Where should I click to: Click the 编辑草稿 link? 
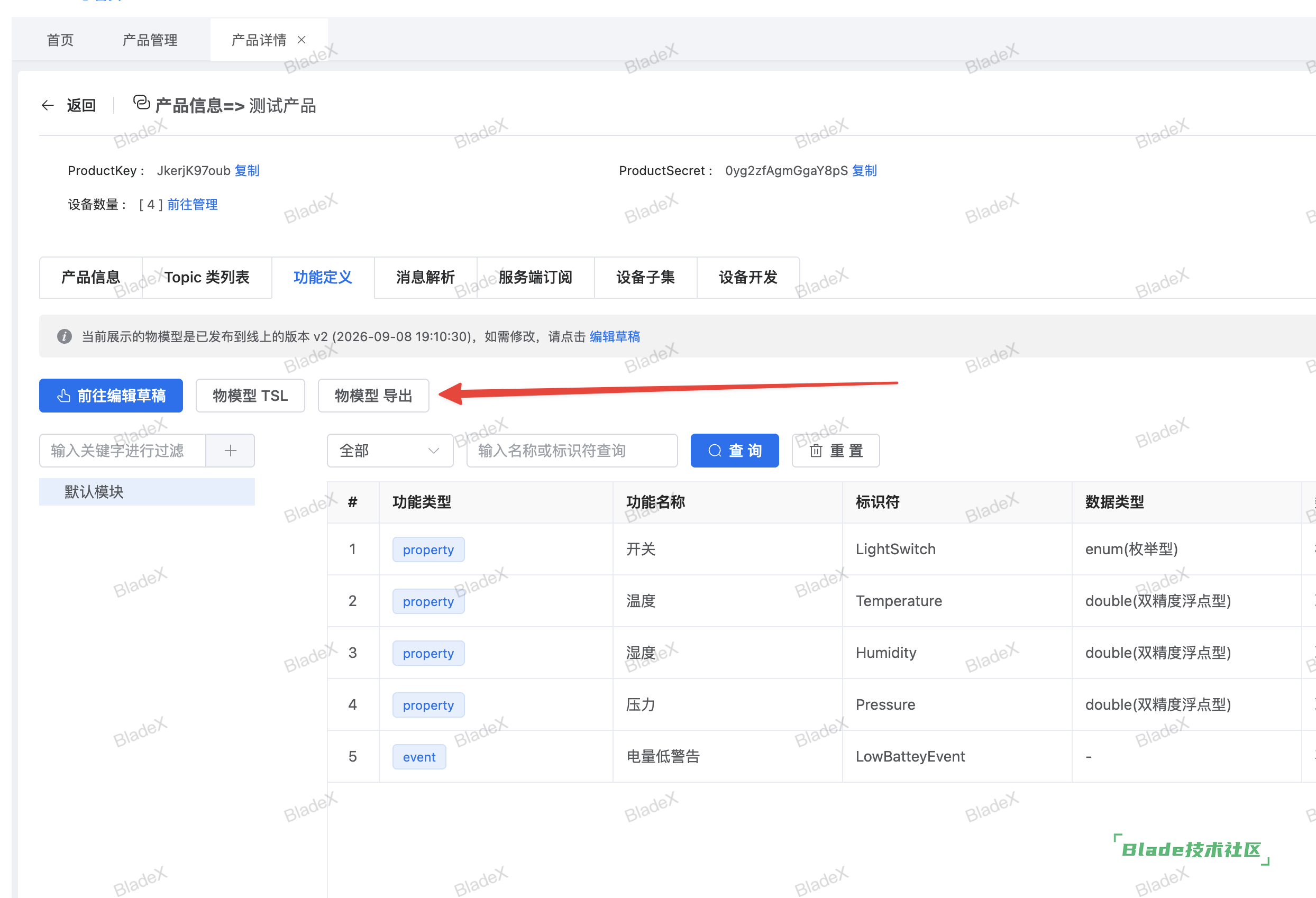(615, 336)
